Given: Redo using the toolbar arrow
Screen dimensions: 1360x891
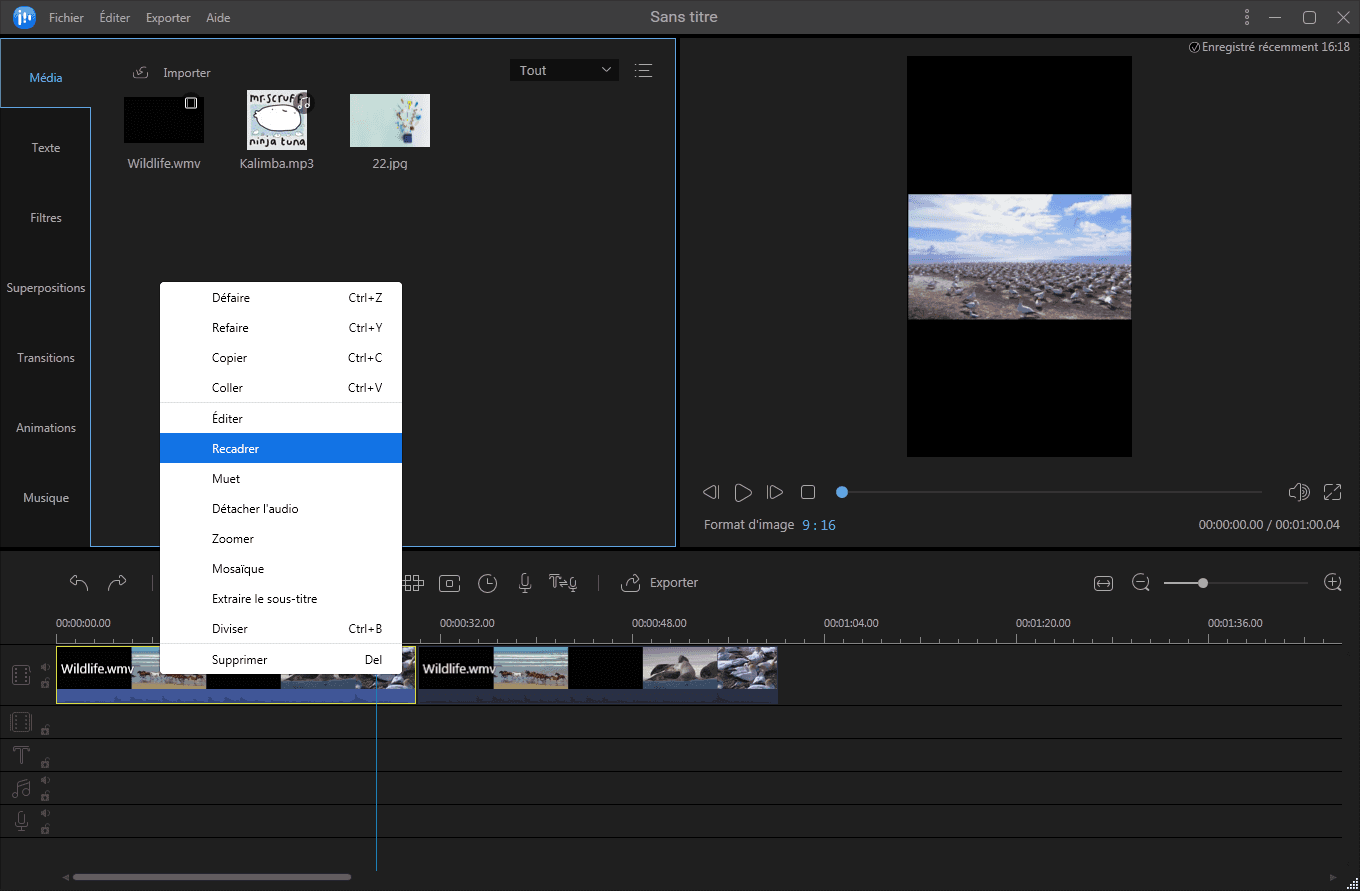Looking at the screenshot, I should click(x=117, y=582).
